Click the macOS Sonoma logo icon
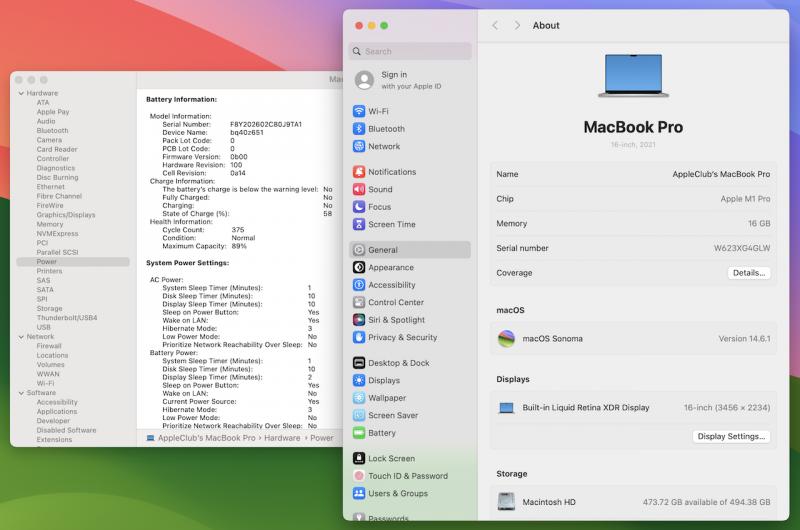The height and width of the screenshot is (530, 800). click(x=506, y=338)
